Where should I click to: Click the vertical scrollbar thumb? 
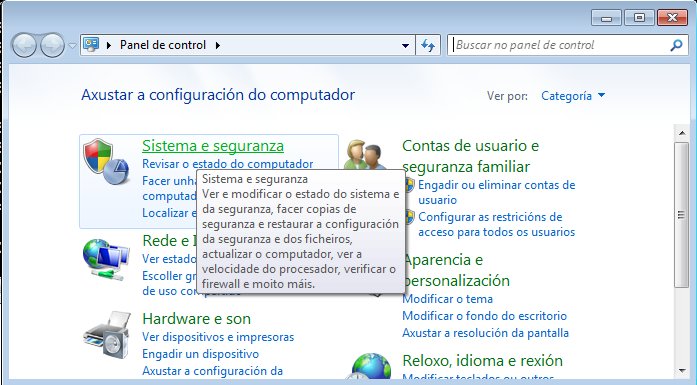tap(681, 216)
